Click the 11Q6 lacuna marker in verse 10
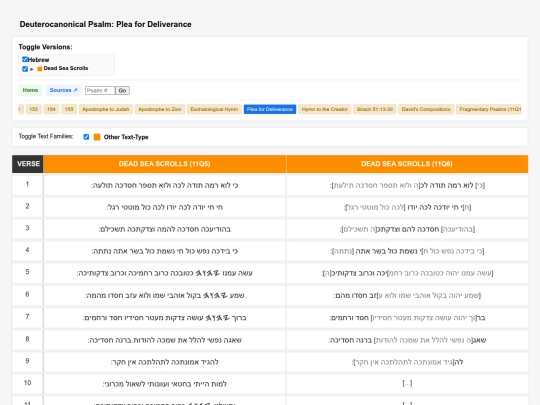This screenshot has width=540, height=405. pyautogui.click(x=407, y=383)
